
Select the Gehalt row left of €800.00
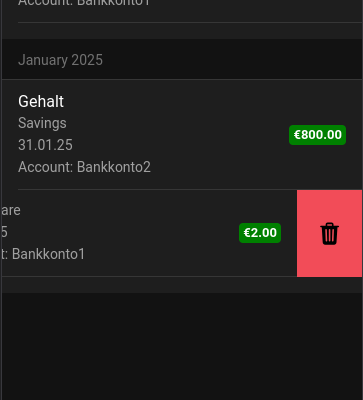(x=145, y=134)
